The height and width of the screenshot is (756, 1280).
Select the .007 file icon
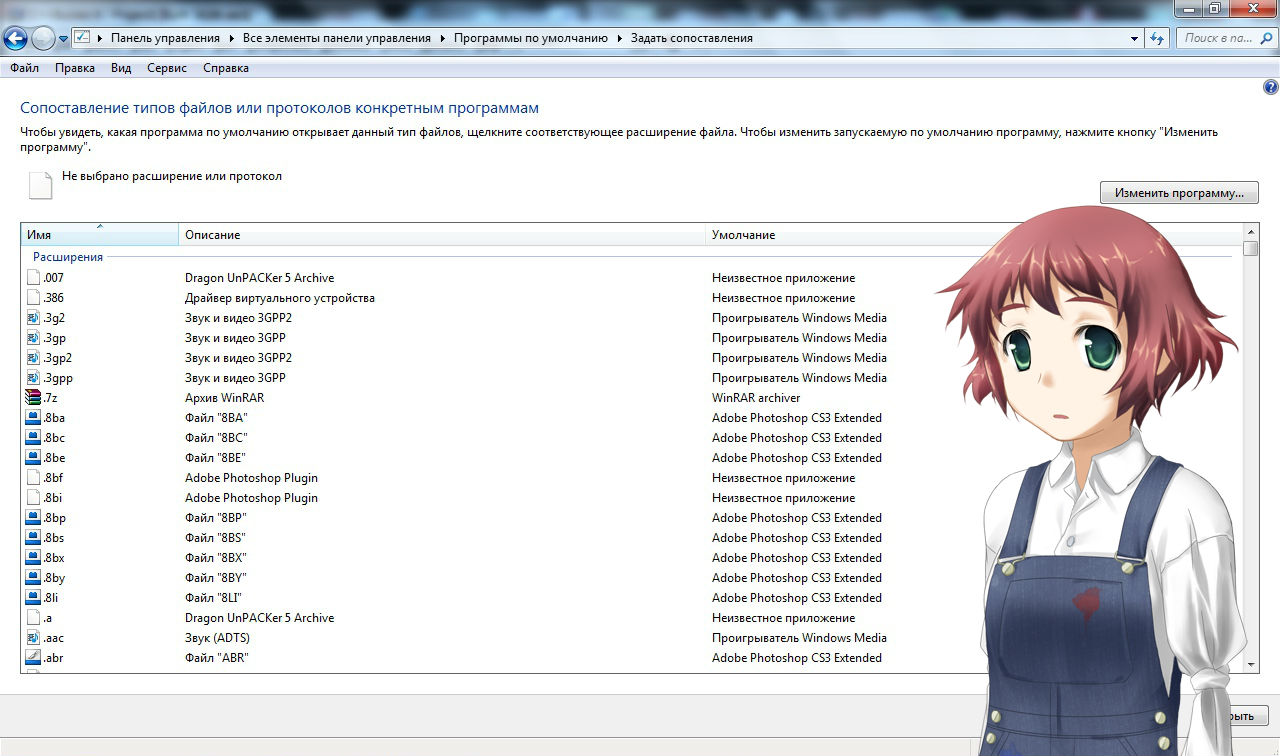pos(33,278)
